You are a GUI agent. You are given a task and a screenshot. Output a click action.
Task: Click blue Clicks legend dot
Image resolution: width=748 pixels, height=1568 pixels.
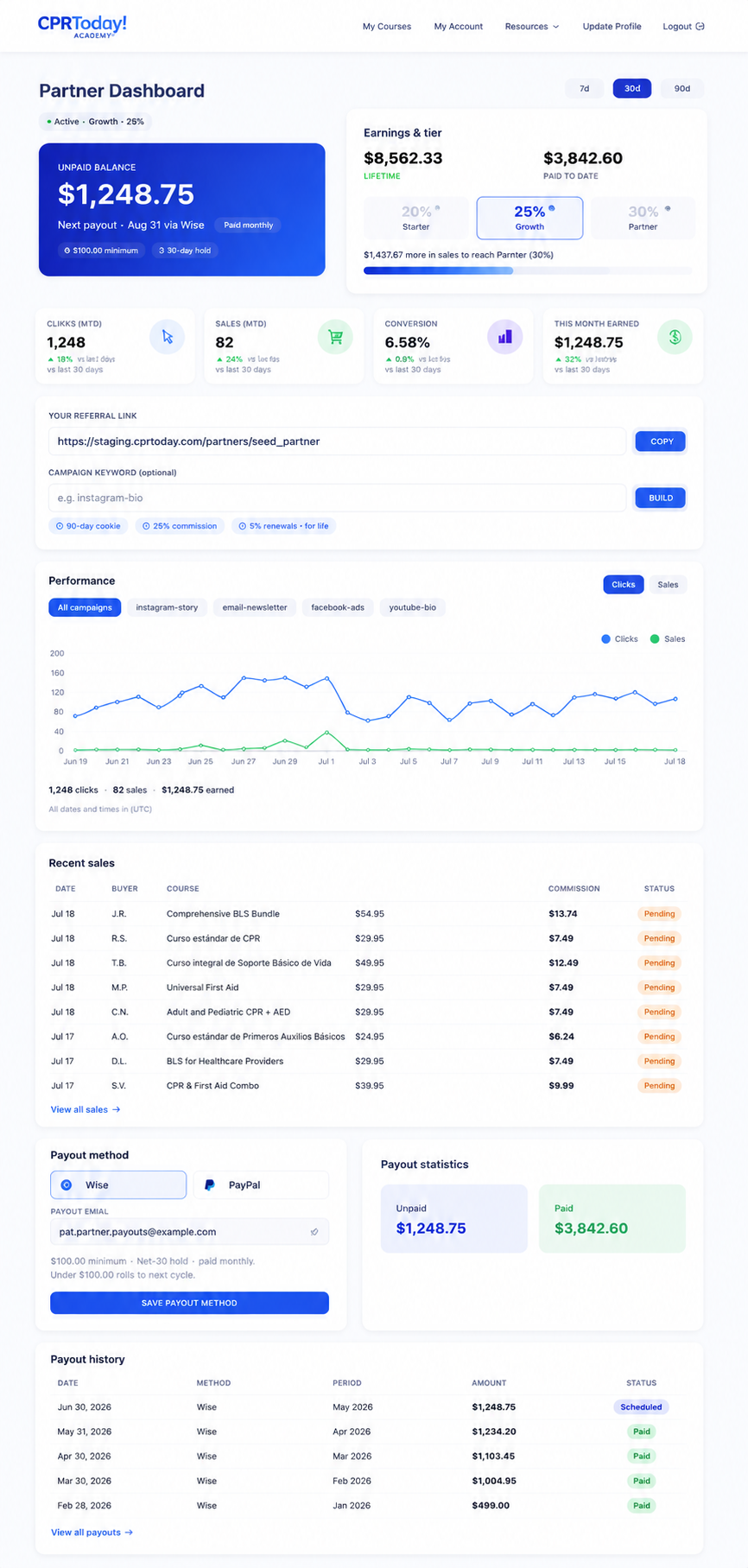coord(605,639)
